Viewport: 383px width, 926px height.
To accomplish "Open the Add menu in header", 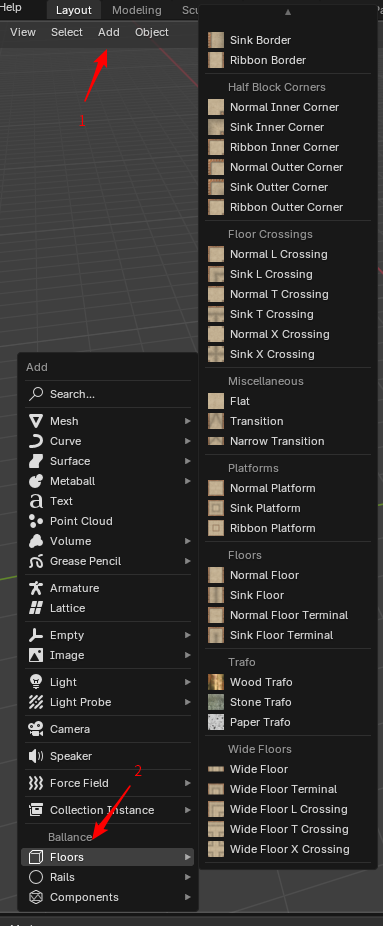I will click(109, 32).
